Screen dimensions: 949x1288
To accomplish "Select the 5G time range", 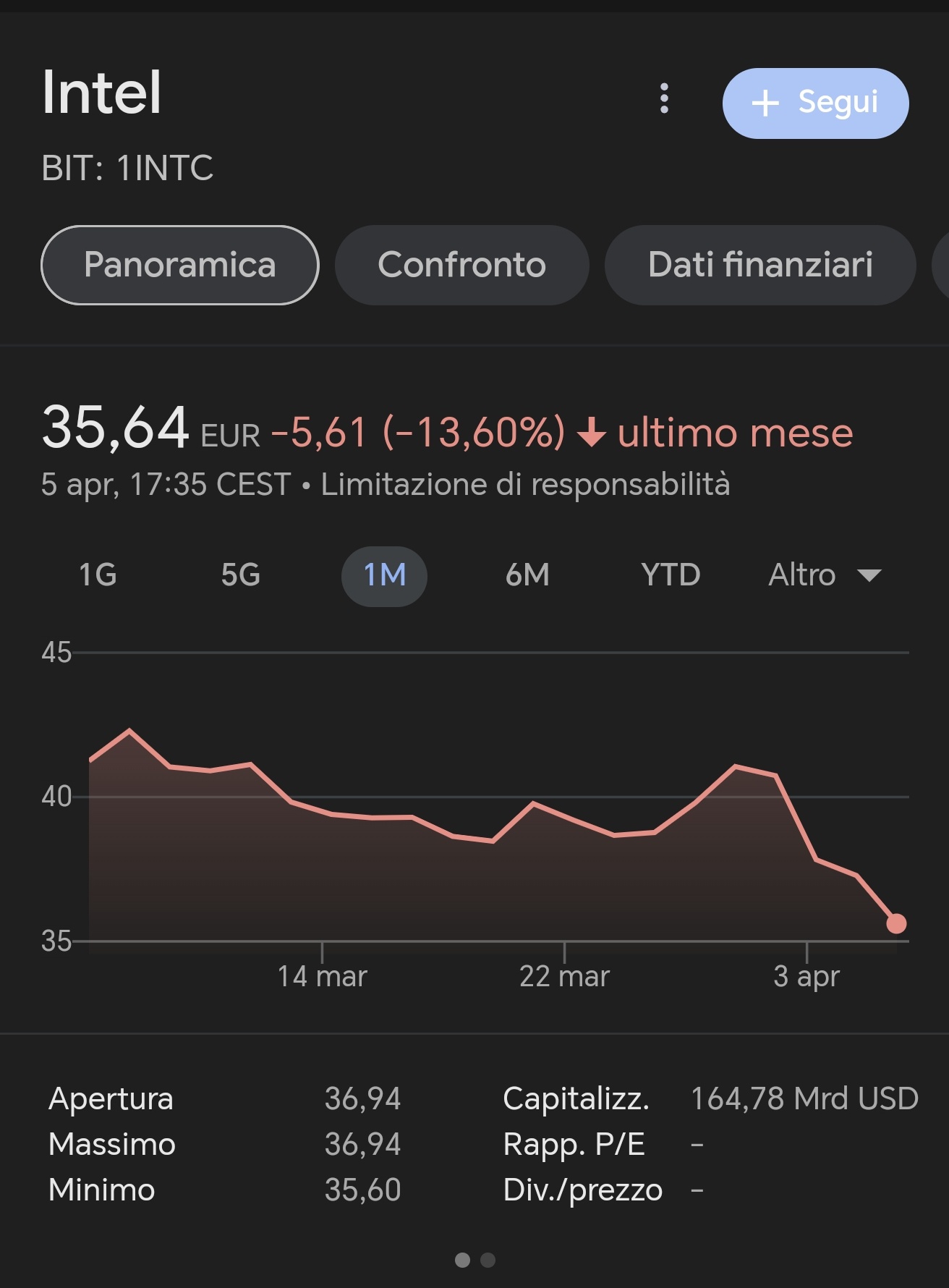I will (241, 575).
